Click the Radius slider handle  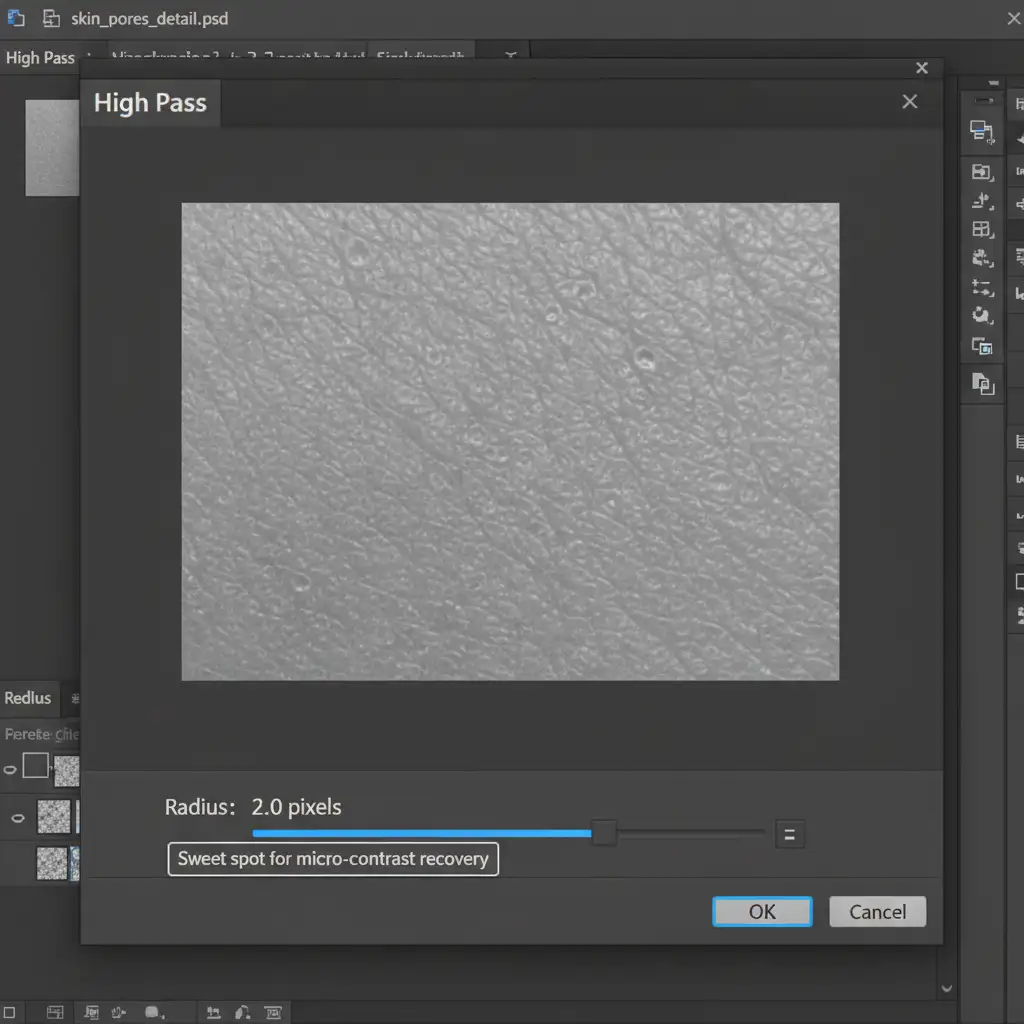(604, 832)
